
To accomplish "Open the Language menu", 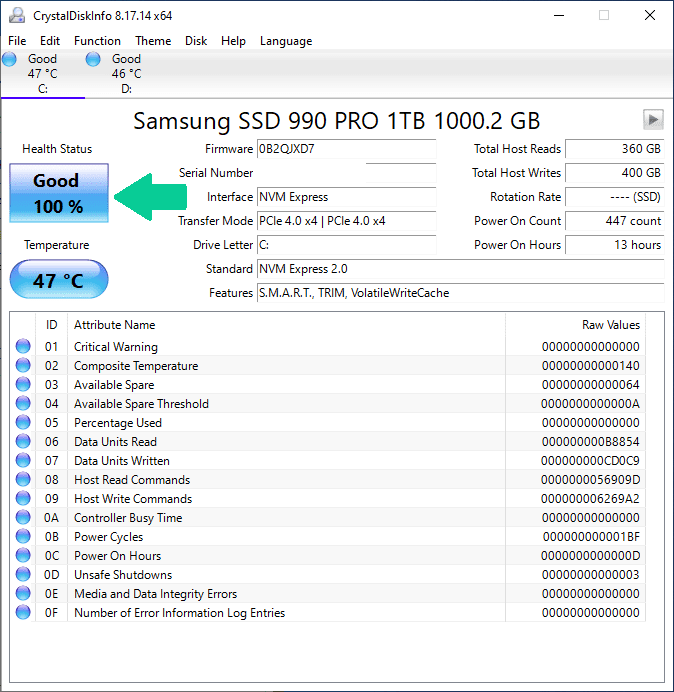I will click(286, 41).
